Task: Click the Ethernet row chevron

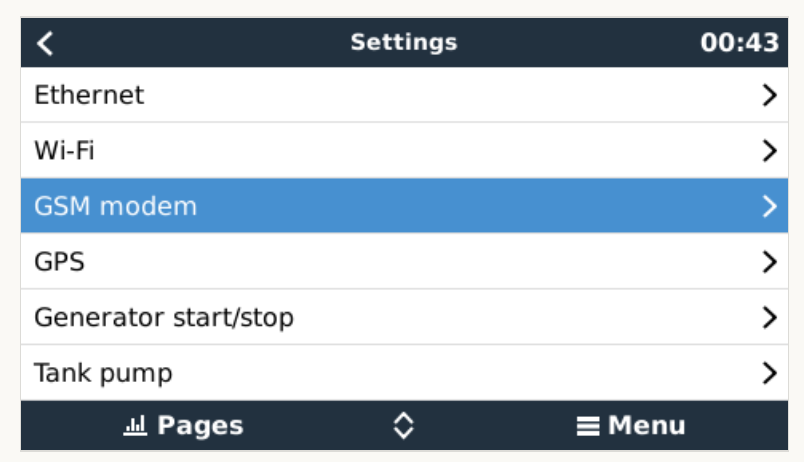Action: [x=769, y=95]
